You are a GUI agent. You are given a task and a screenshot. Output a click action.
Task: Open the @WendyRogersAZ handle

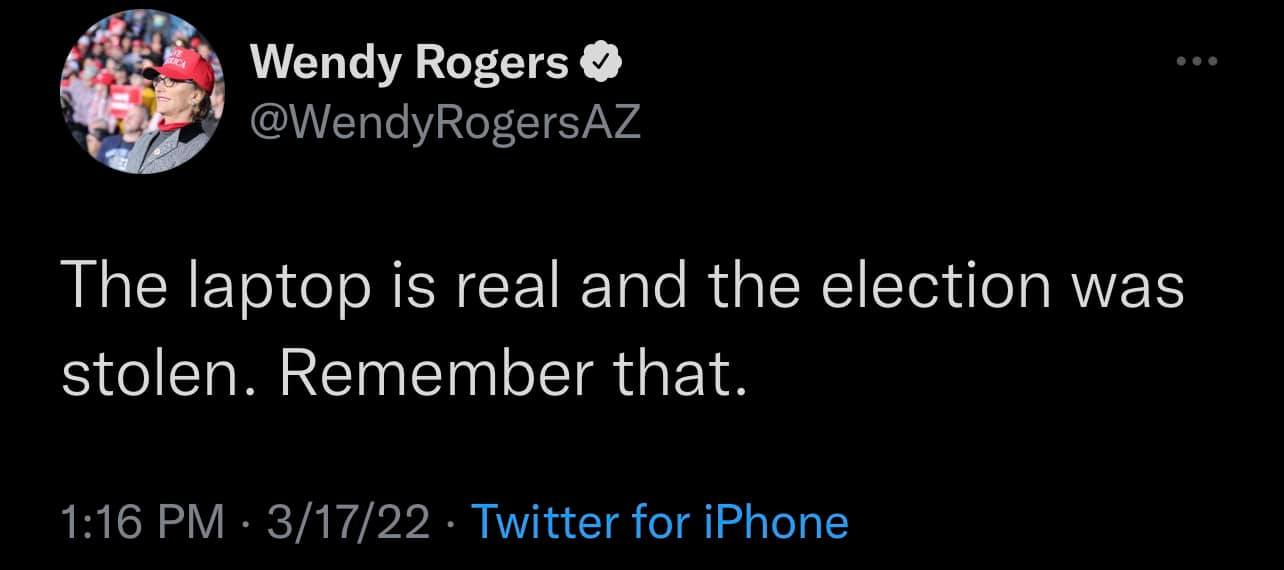pyautogui.click(x=445, y=124)
